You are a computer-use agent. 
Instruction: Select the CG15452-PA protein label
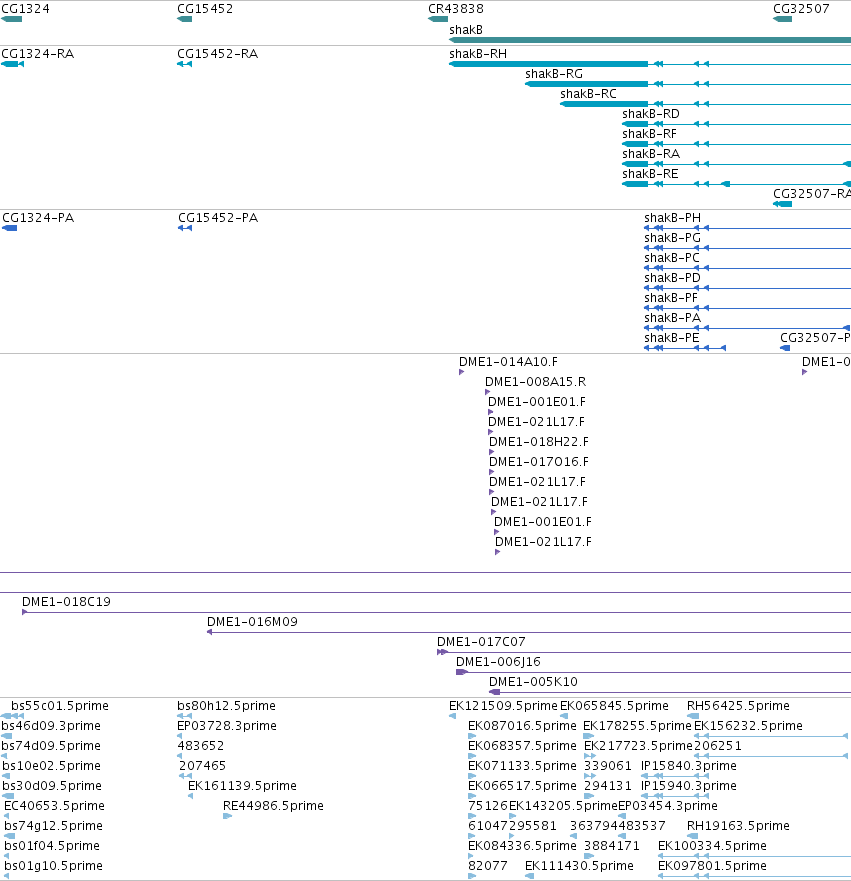[x=218, y=218]
